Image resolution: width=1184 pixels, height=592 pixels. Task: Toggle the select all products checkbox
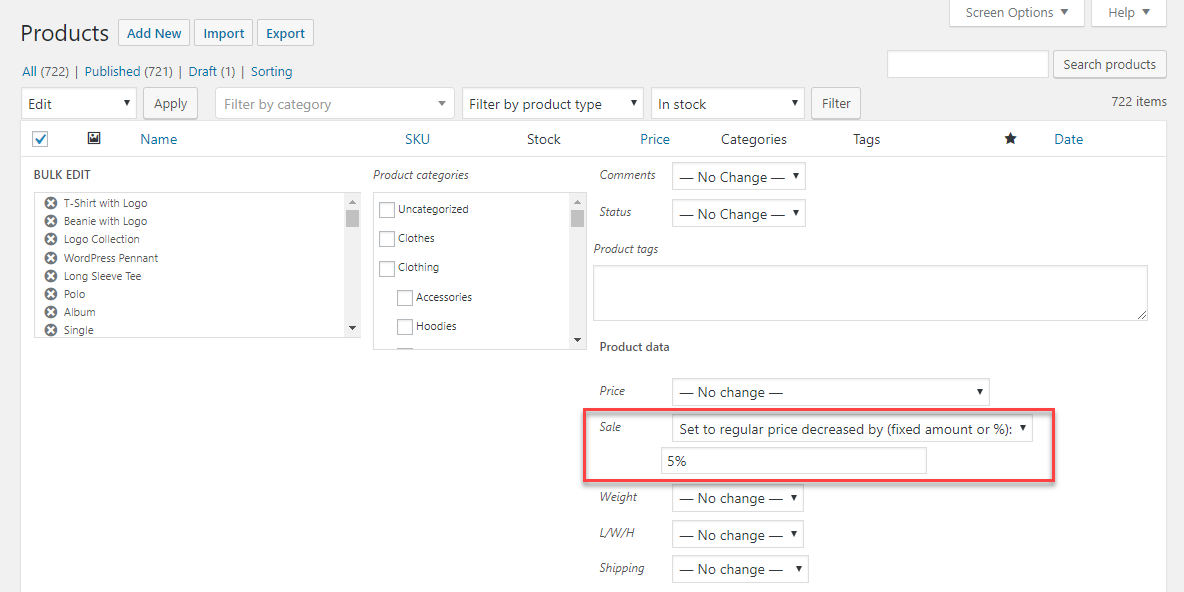click(x=41, y=139)
